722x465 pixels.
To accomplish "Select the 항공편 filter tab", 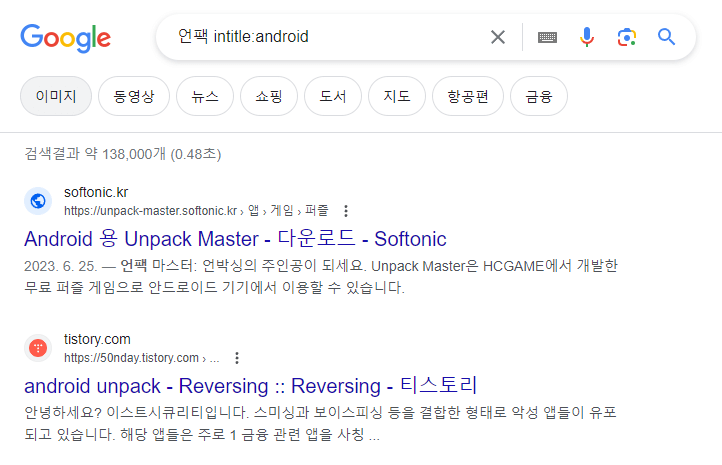I will [x=468, y=96].
